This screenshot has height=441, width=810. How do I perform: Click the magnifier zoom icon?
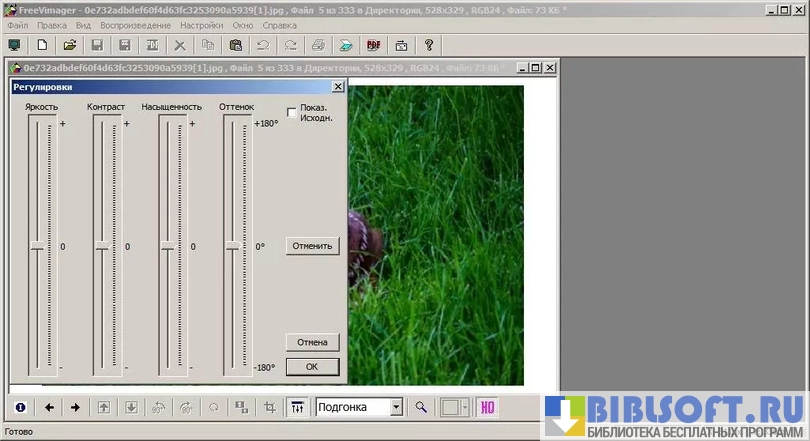422,407
